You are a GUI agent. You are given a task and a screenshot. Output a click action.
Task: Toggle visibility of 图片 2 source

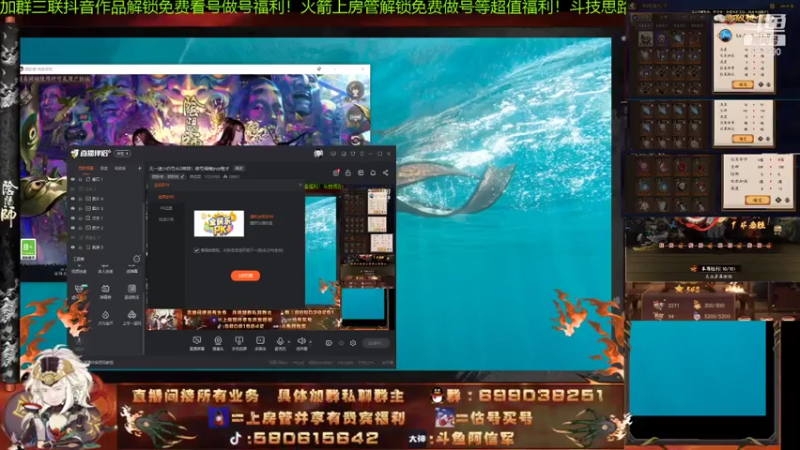pos(73,228)
